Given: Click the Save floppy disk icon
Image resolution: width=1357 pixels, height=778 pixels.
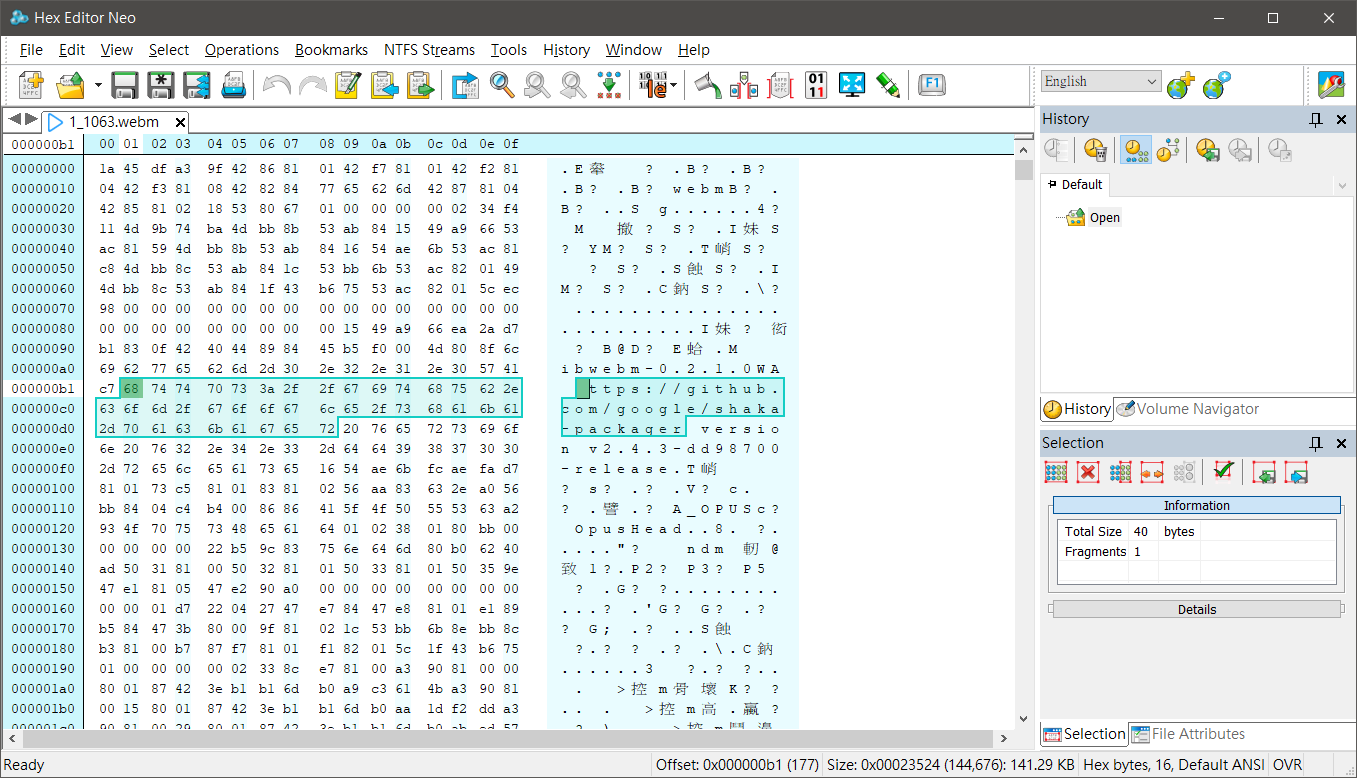Looking at the screenshot, I should click(x=124, y=85).
